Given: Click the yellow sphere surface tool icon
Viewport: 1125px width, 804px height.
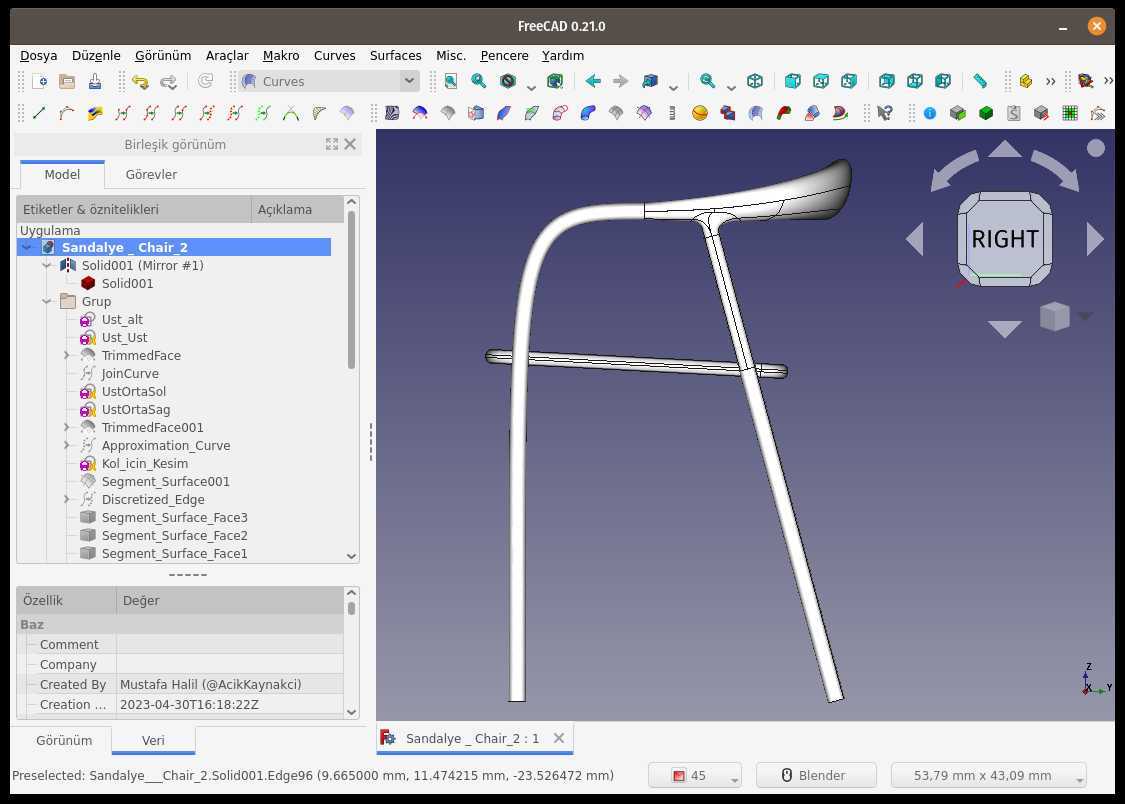Looking at the screenshot, I should [700, 113].
